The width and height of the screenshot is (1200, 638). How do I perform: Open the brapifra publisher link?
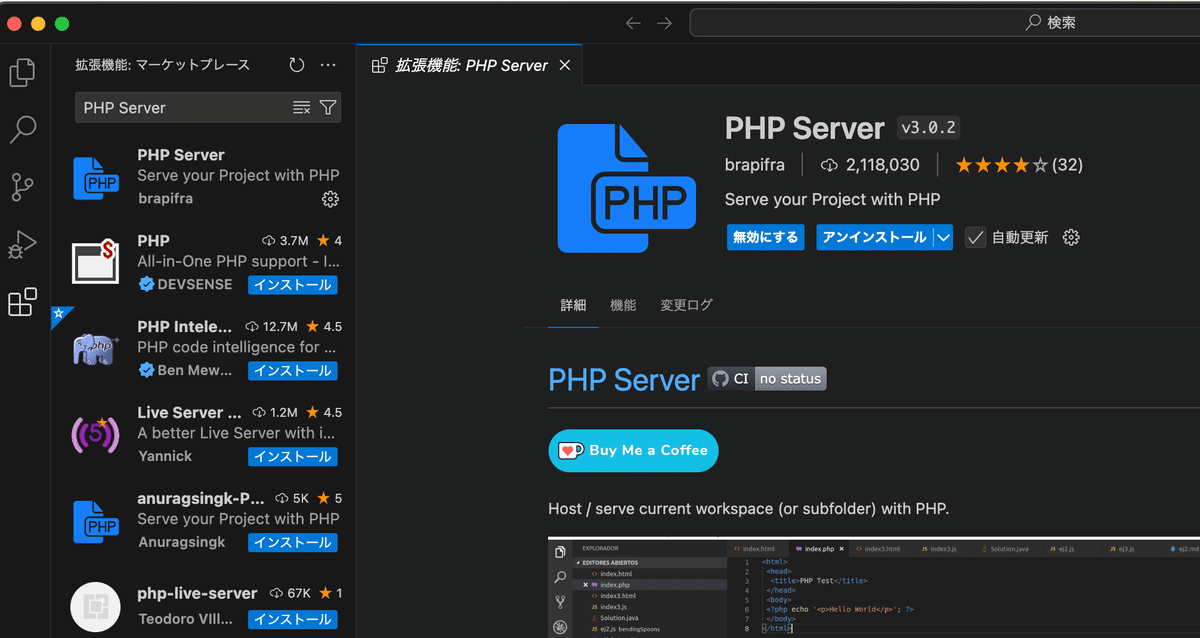[x=754, y=165]
